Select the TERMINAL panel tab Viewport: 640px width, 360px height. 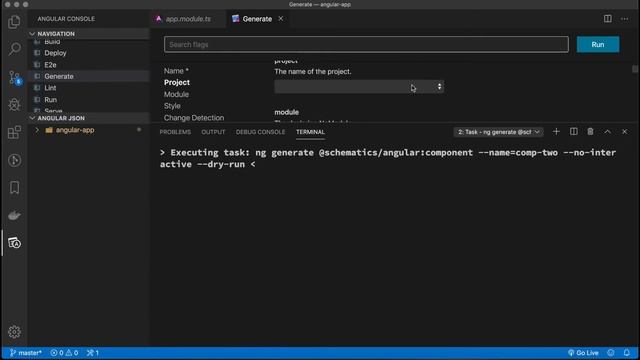(310, 132)
